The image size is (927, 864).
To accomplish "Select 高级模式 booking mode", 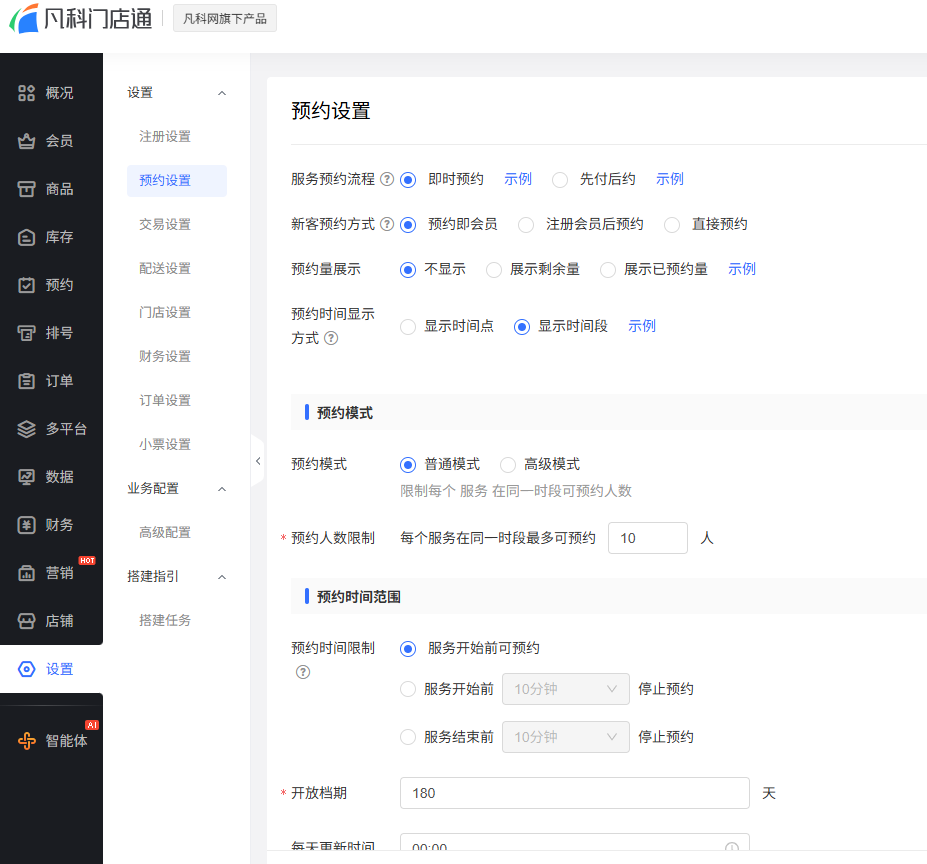I will click(508, 465).
